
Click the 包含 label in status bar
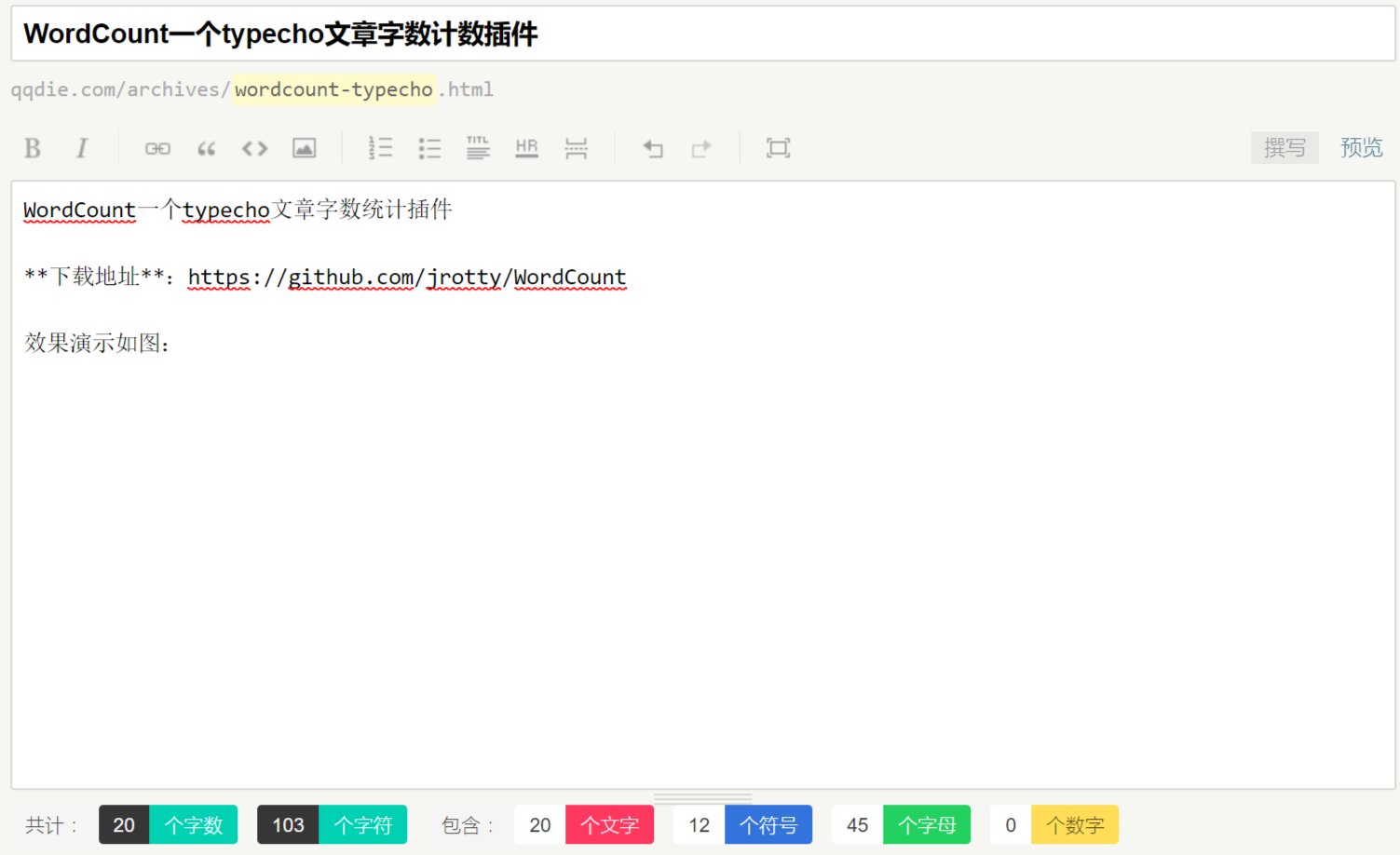click(467, 825)
